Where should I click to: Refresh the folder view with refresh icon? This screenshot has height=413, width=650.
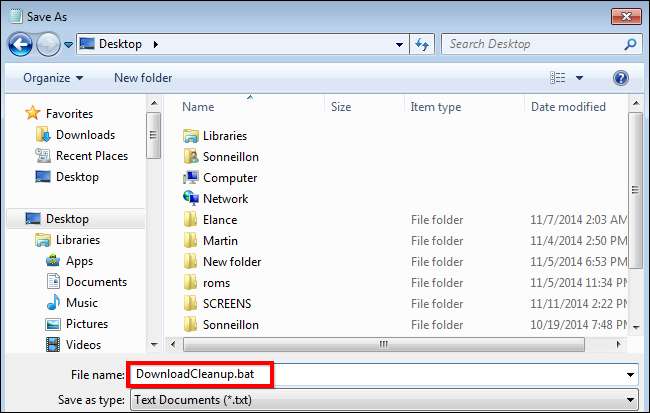(422, 44)
